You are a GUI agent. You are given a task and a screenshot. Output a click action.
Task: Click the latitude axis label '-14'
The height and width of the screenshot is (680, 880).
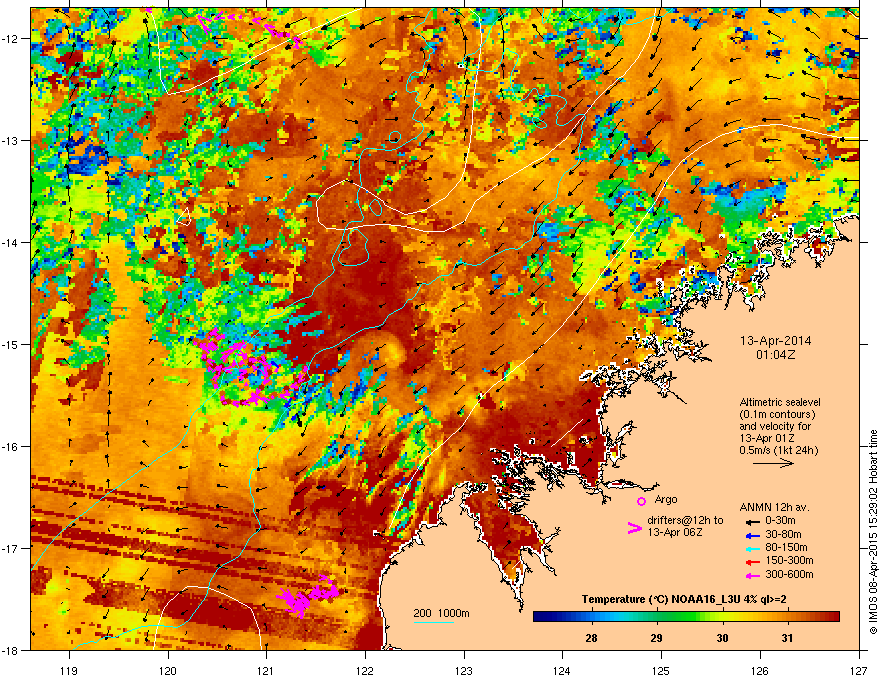(10, 242)
